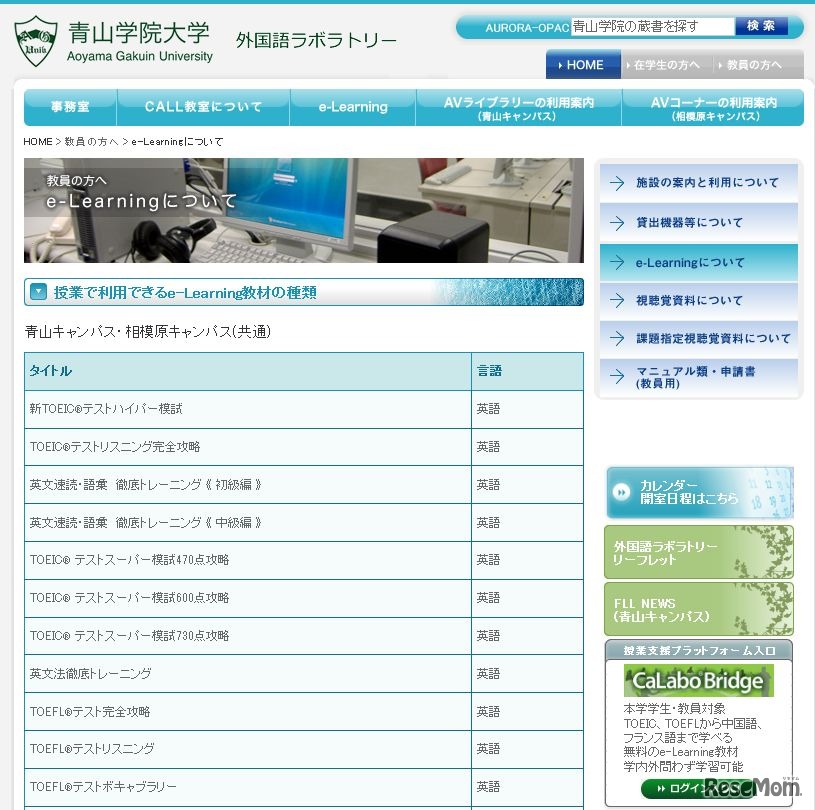This screenshot has height=810, width=815.
Task: Click the CaLabo Bridge logo image
Action: tap(698, 681)
